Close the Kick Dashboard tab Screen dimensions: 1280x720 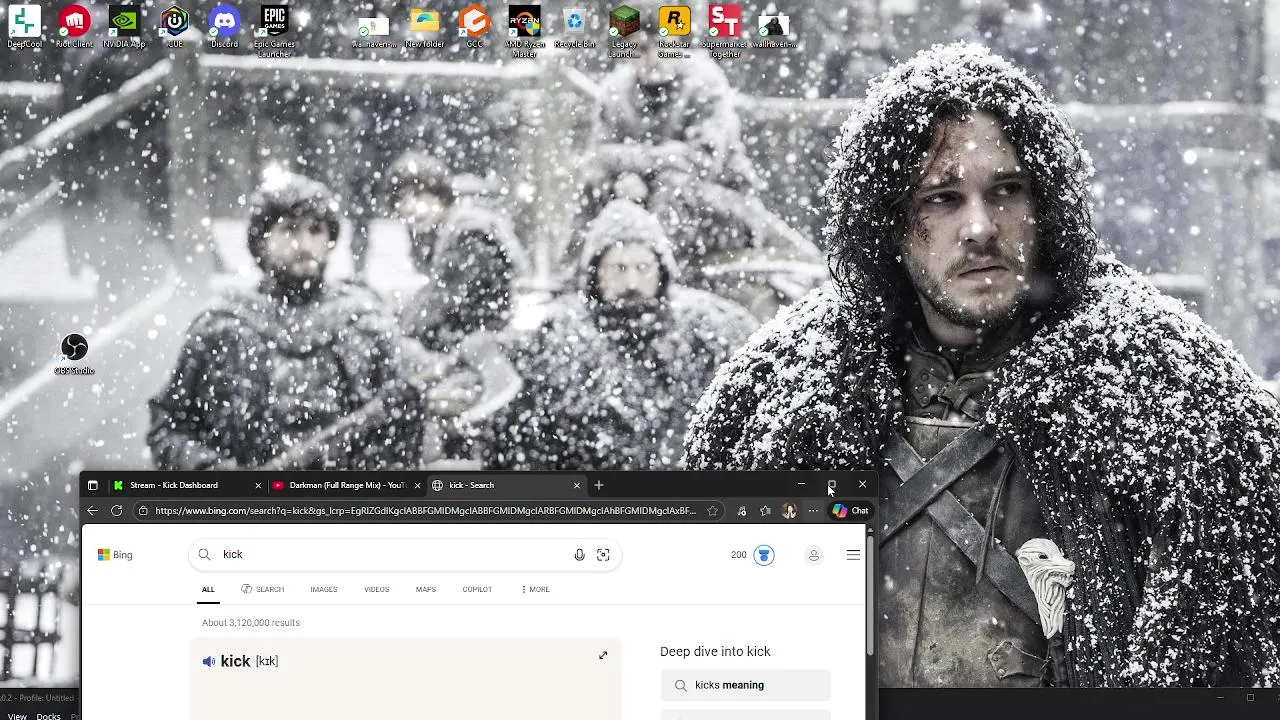pos(258,485)
